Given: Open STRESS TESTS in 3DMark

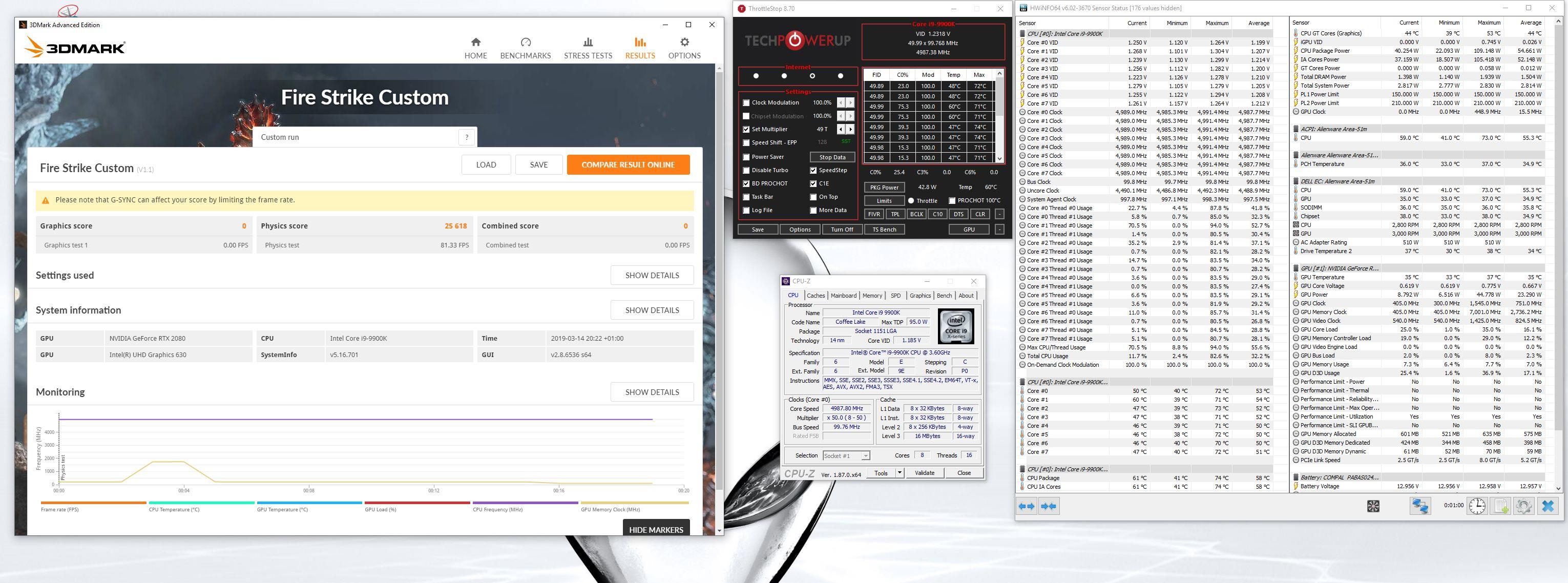Looking at the screenshot, I should (588, 48).
